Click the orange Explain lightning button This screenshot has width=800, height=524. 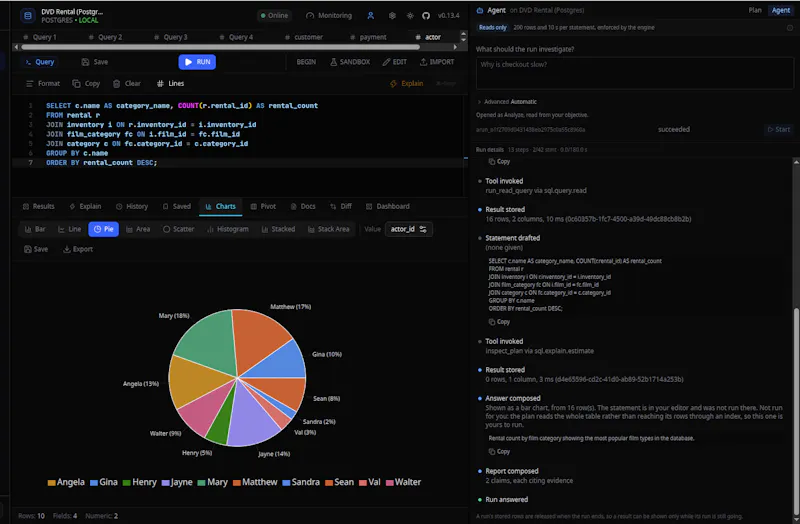tap(407, 83)
